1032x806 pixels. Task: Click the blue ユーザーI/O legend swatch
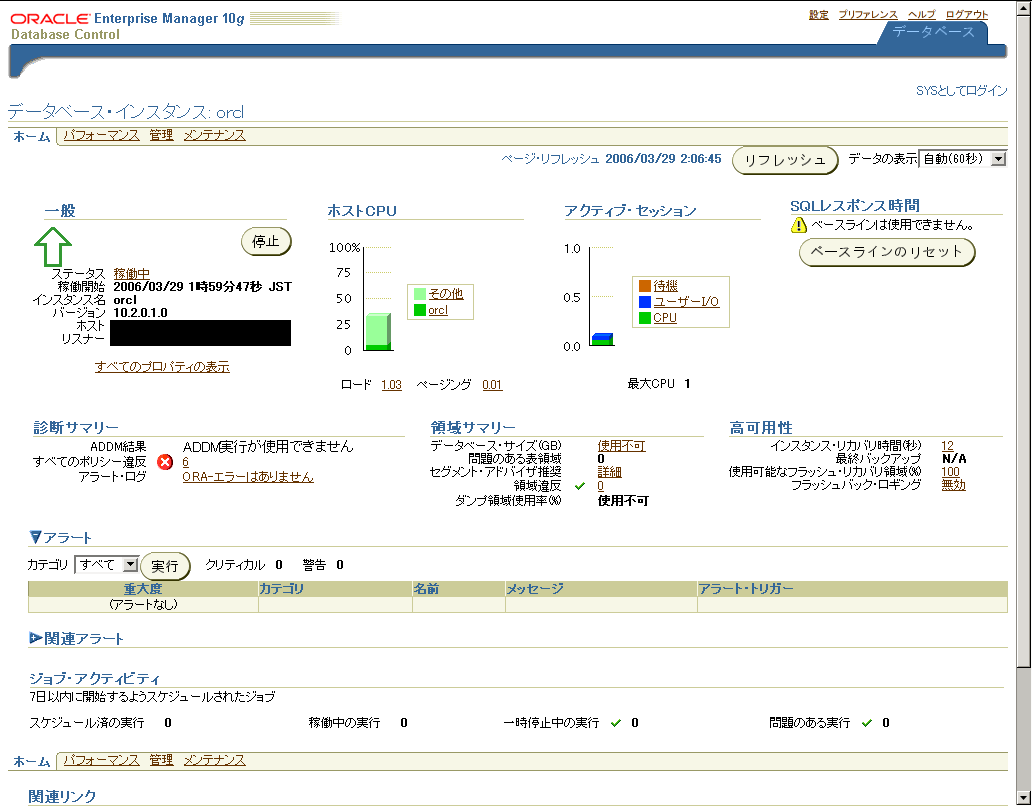[644, 301]
